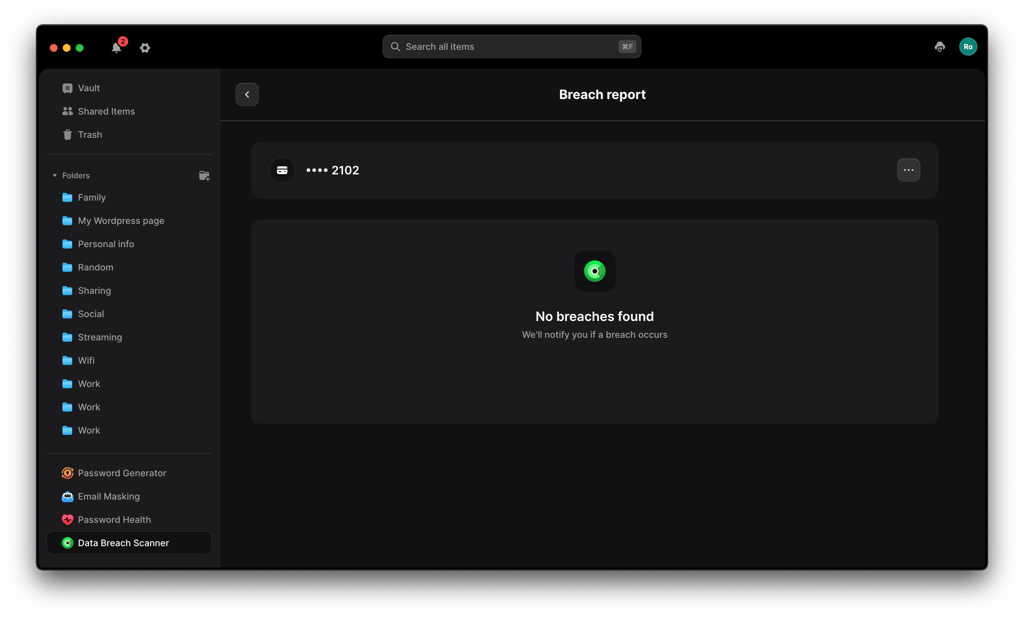Click the ⌘F shortcut badge
Viewport: 1024px width, 618px height.
627,47
